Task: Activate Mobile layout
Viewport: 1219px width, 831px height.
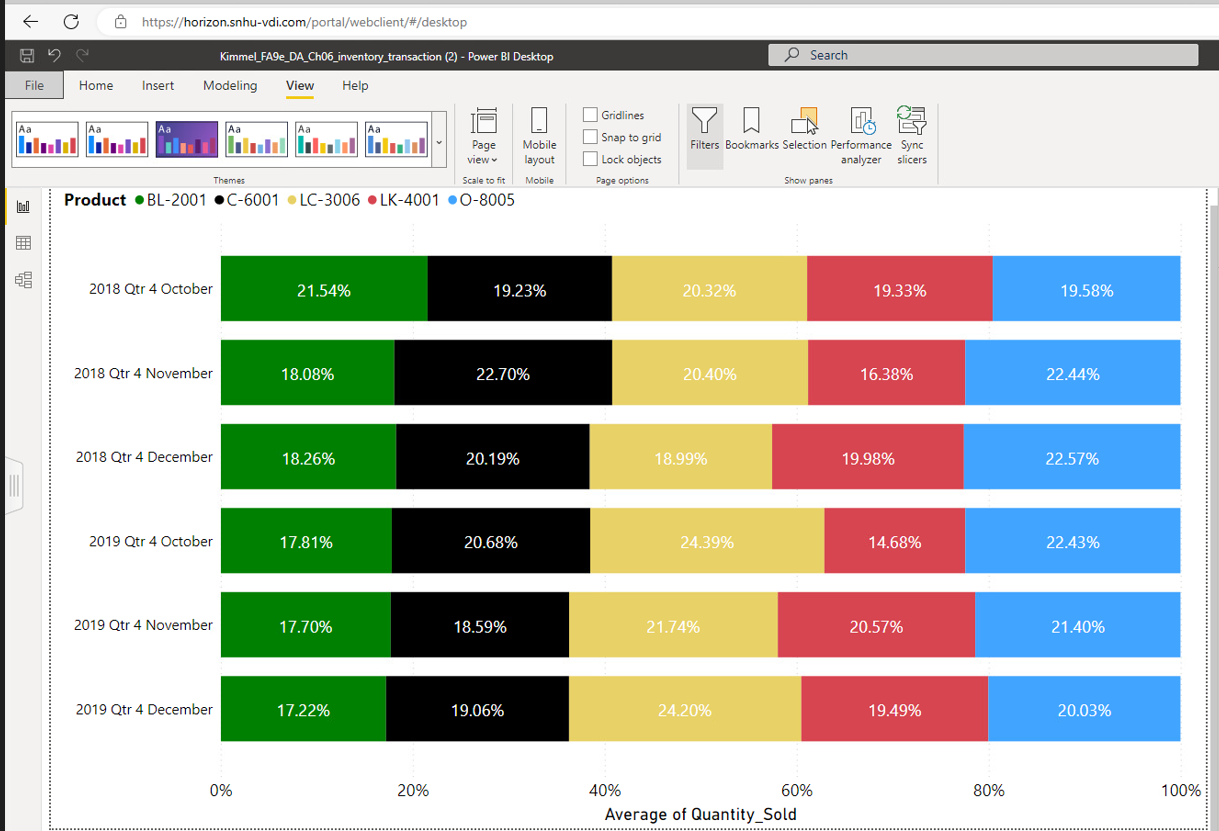Action: pyautogui.click(x=539, y=135)
